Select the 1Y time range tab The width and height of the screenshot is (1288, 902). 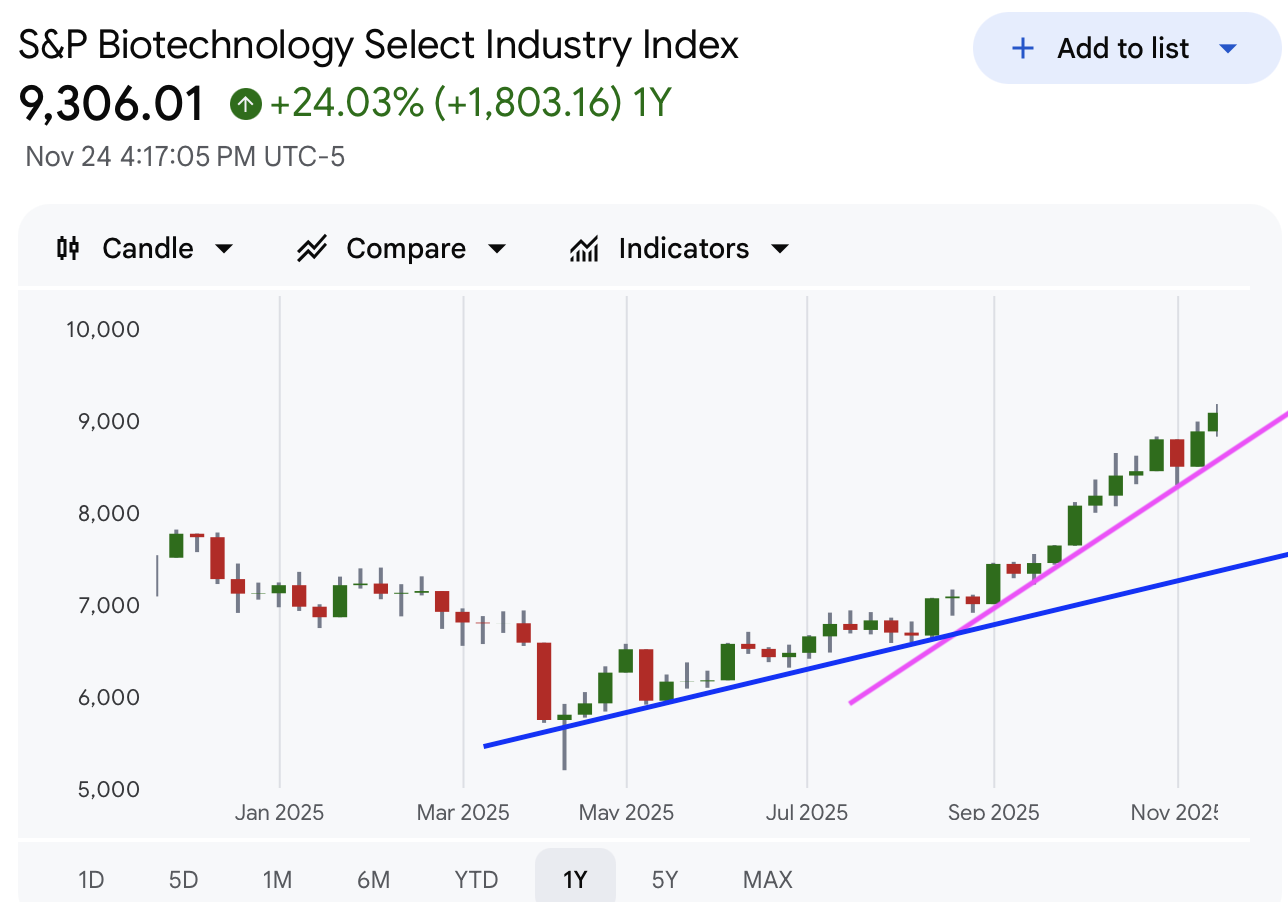click(575, 880)
